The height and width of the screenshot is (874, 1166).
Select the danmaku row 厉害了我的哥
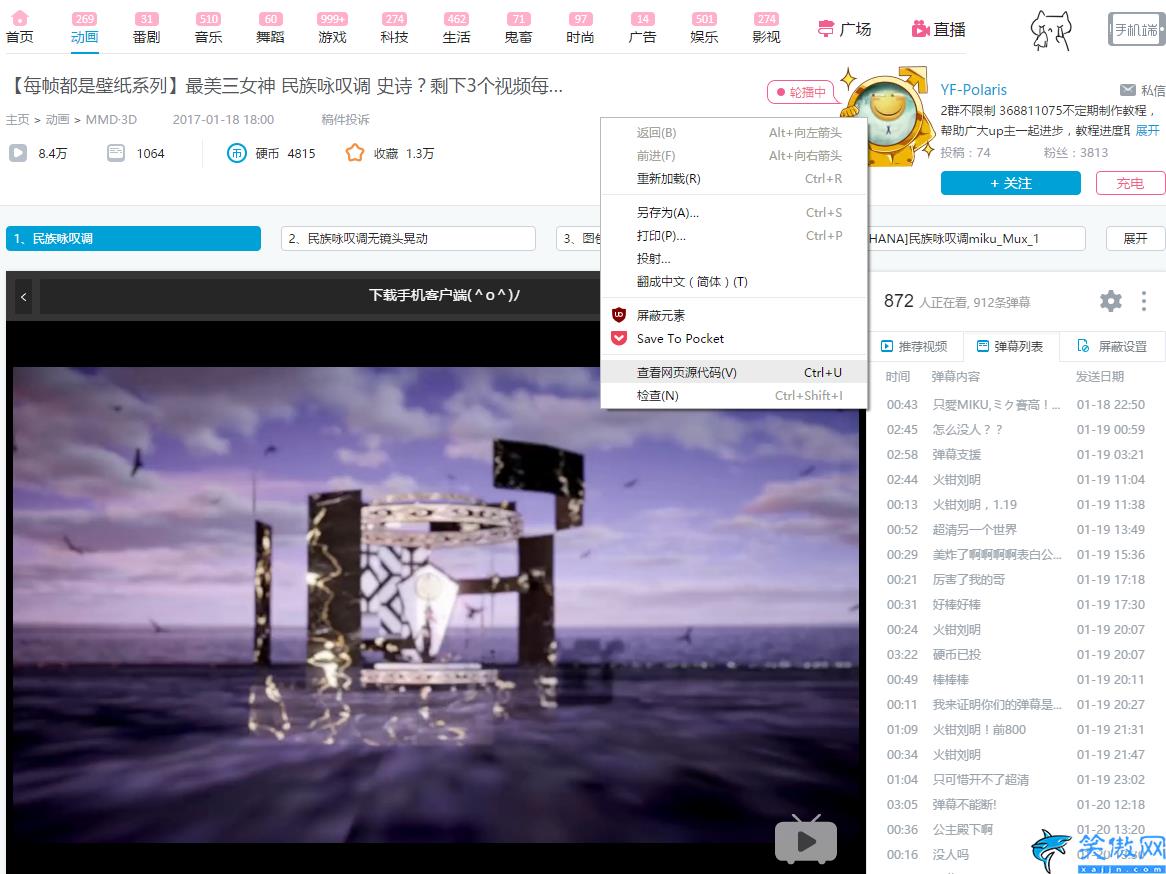click(x=1016, y=579)
